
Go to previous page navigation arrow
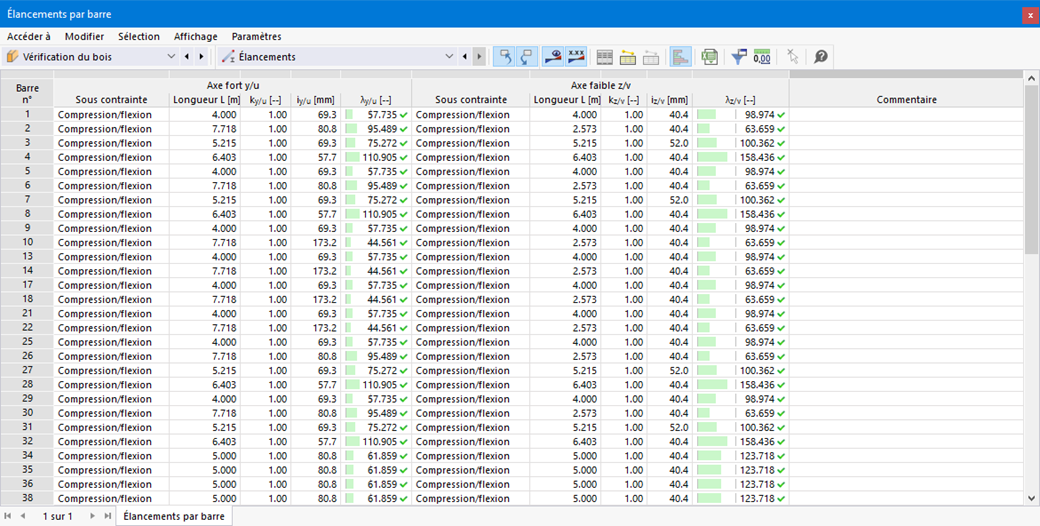point(23,516)
